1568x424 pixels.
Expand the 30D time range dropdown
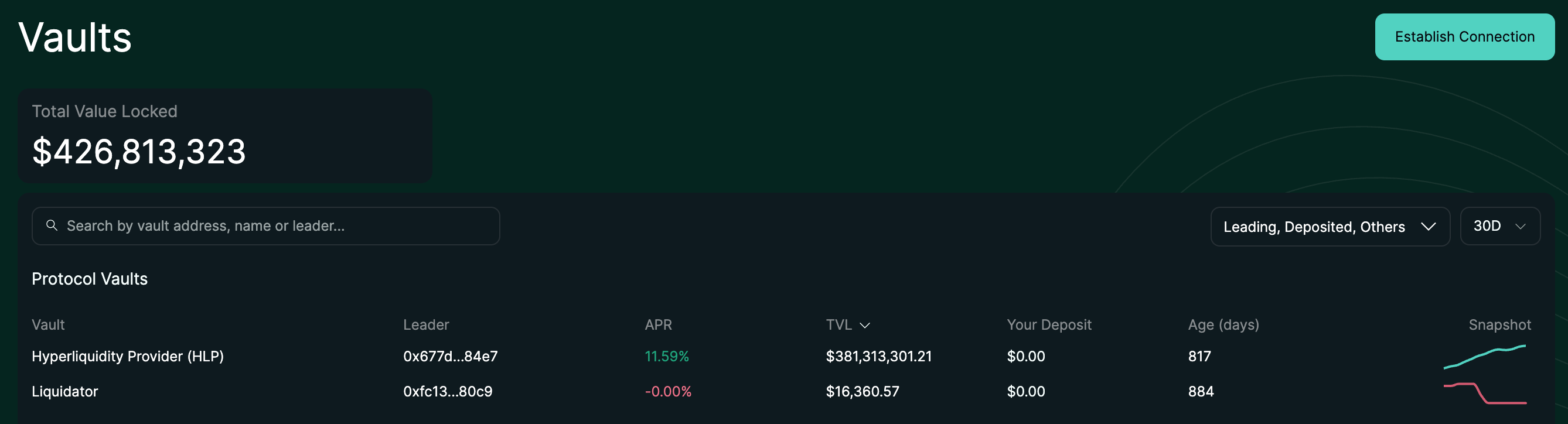pos(1499,226)
